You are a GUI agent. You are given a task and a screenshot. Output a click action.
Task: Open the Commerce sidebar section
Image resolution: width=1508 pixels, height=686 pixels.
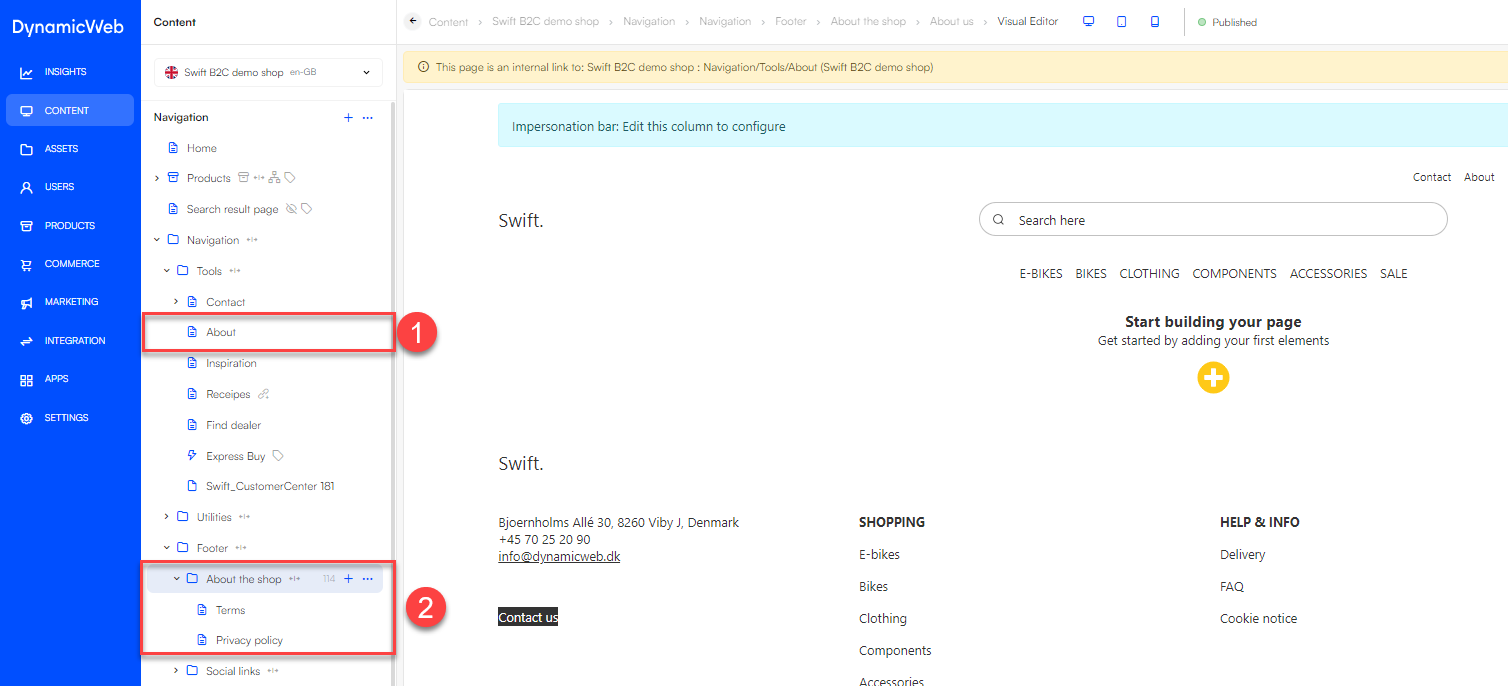point(71,264)
